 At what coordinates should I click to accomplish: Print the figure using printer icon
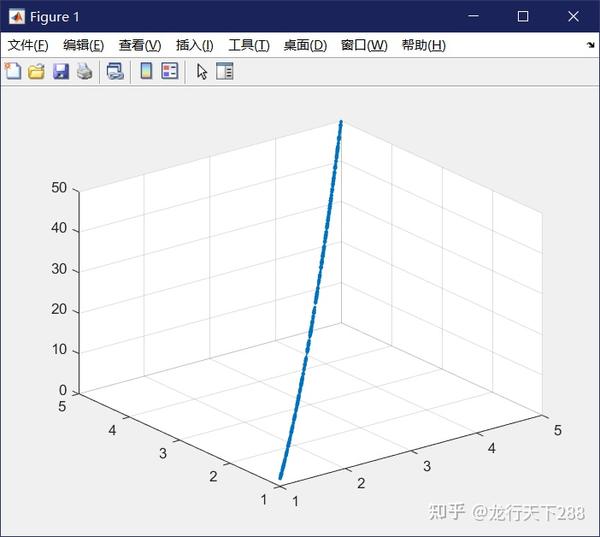84,71
